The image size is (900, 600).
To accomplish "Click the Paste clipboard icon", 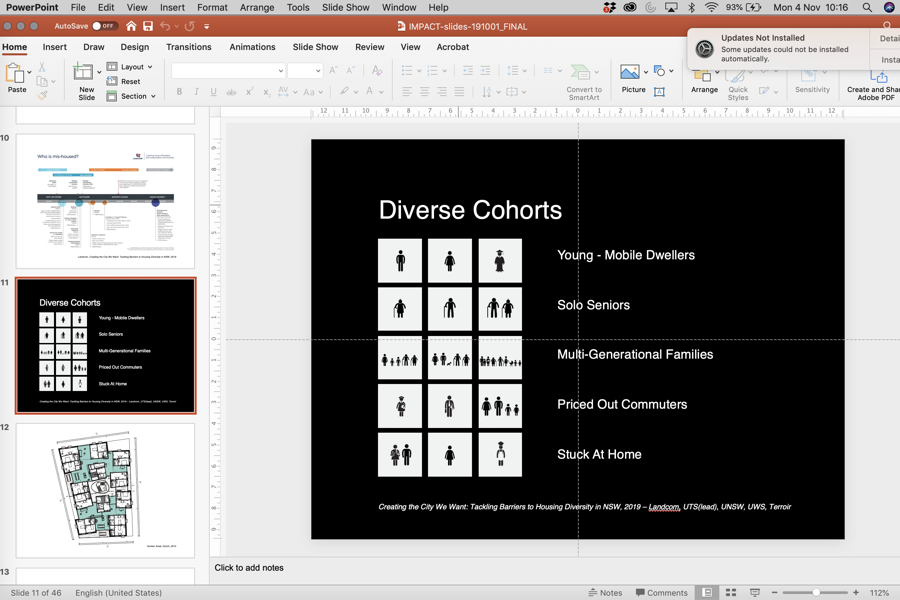I will (16, 75).
